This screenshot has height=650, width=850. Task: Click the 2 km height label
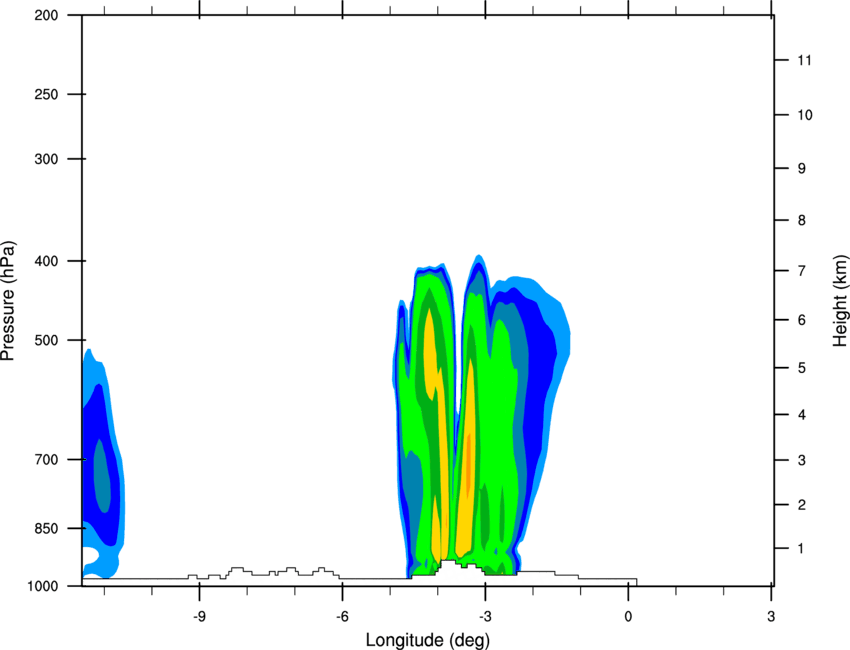[802, 505]
